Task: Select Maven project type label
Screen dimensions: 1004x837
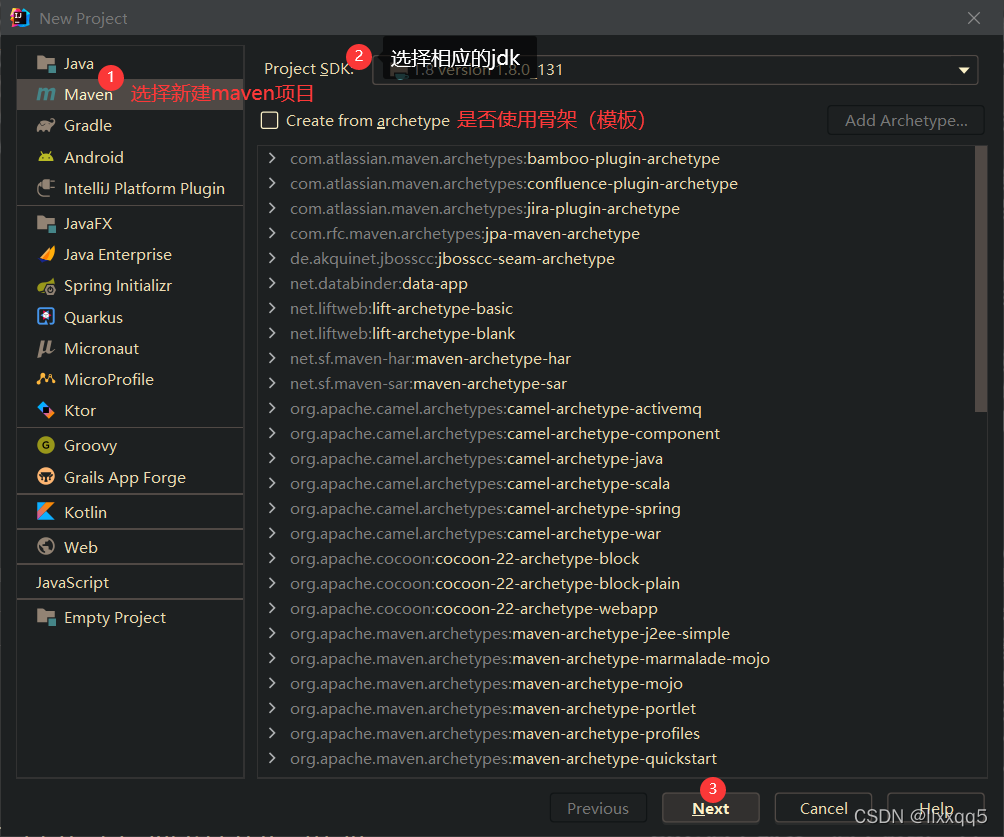Action: 88,95
